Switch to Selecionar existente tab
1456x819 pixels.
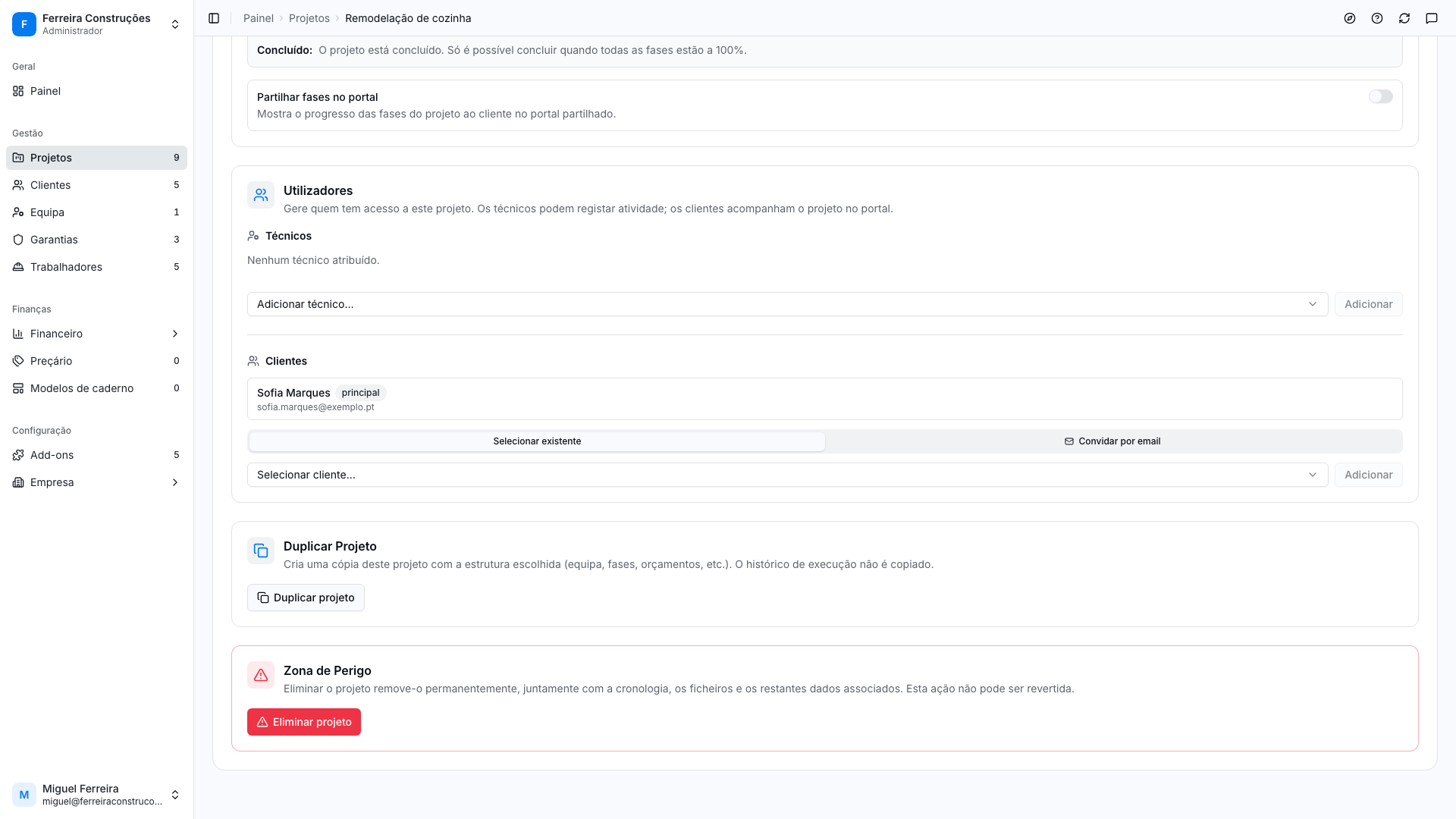coord(537,441)
